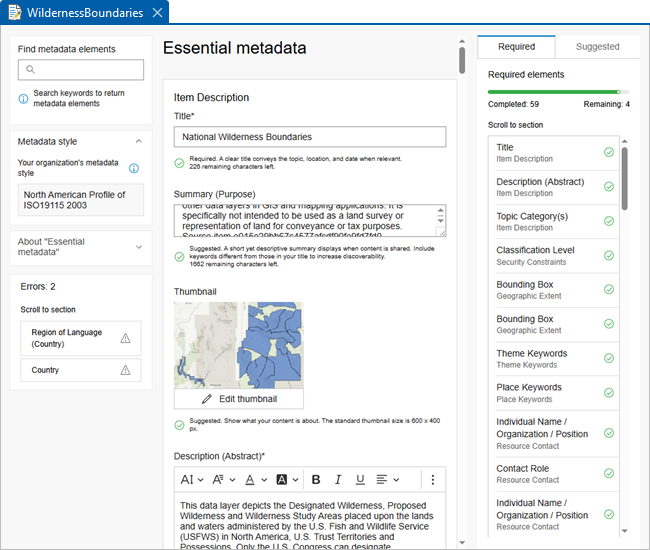Click into the Title text field
Image resolution: width=650 pixels, height=550 pixels.
pos(309,137)
